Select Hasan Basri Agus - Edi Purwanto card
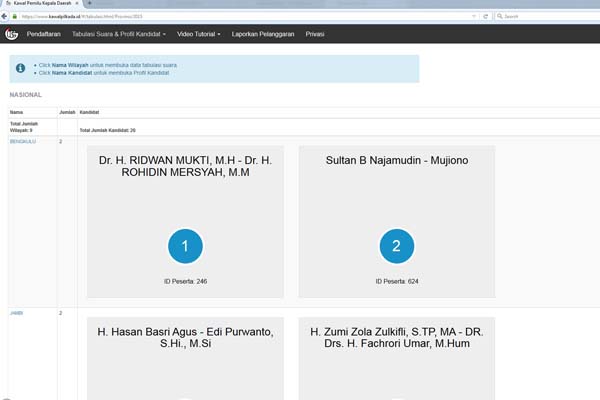Image resolution: width=600 pixels, height=400 pixels. (185, 337)
